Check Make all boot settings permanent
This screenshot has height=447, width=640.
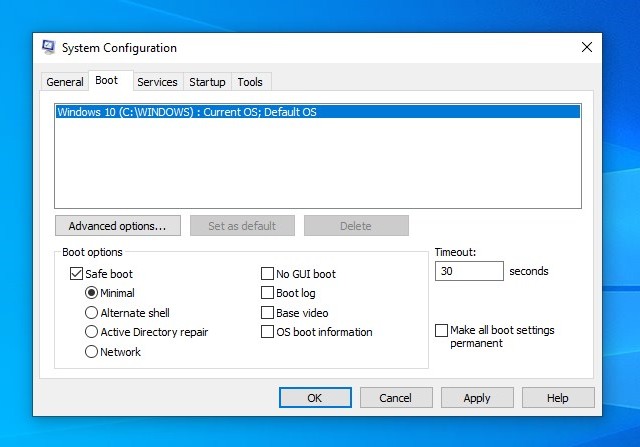tap(441, 330)
